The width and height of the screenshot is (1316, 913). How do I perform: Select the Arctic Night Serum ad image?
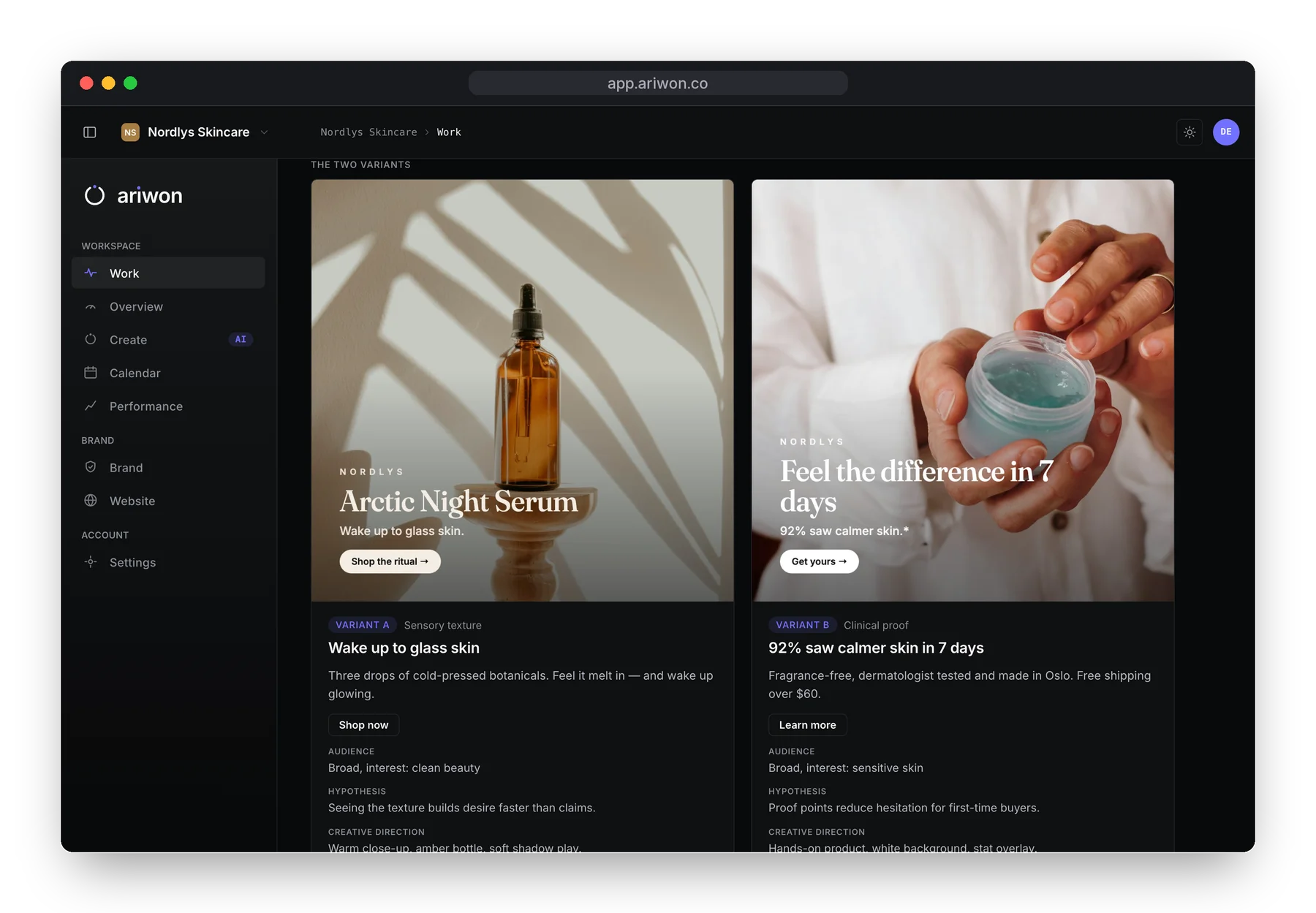click(522, 391)
